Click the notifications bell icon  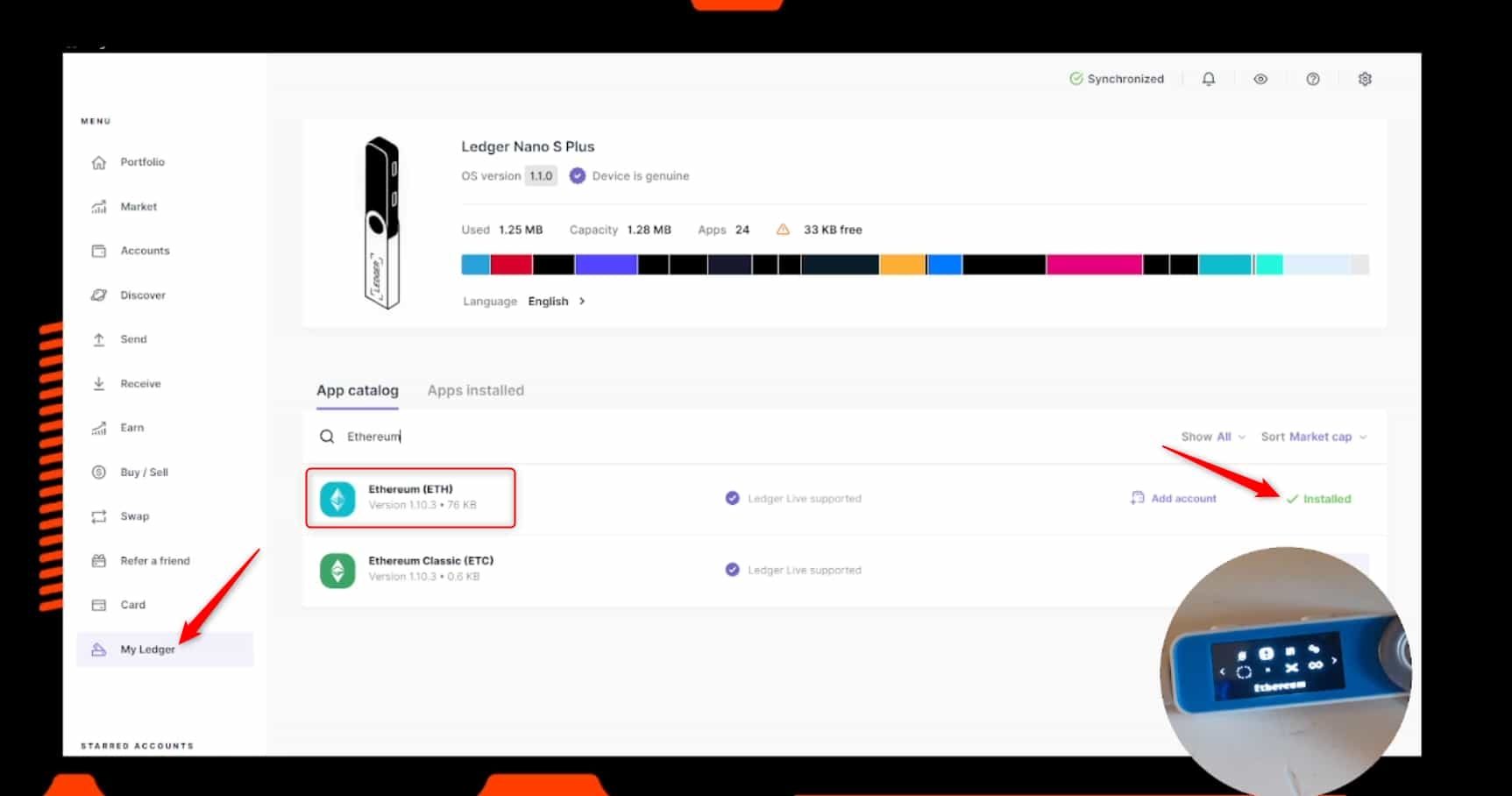click(x=1208, y=79)
